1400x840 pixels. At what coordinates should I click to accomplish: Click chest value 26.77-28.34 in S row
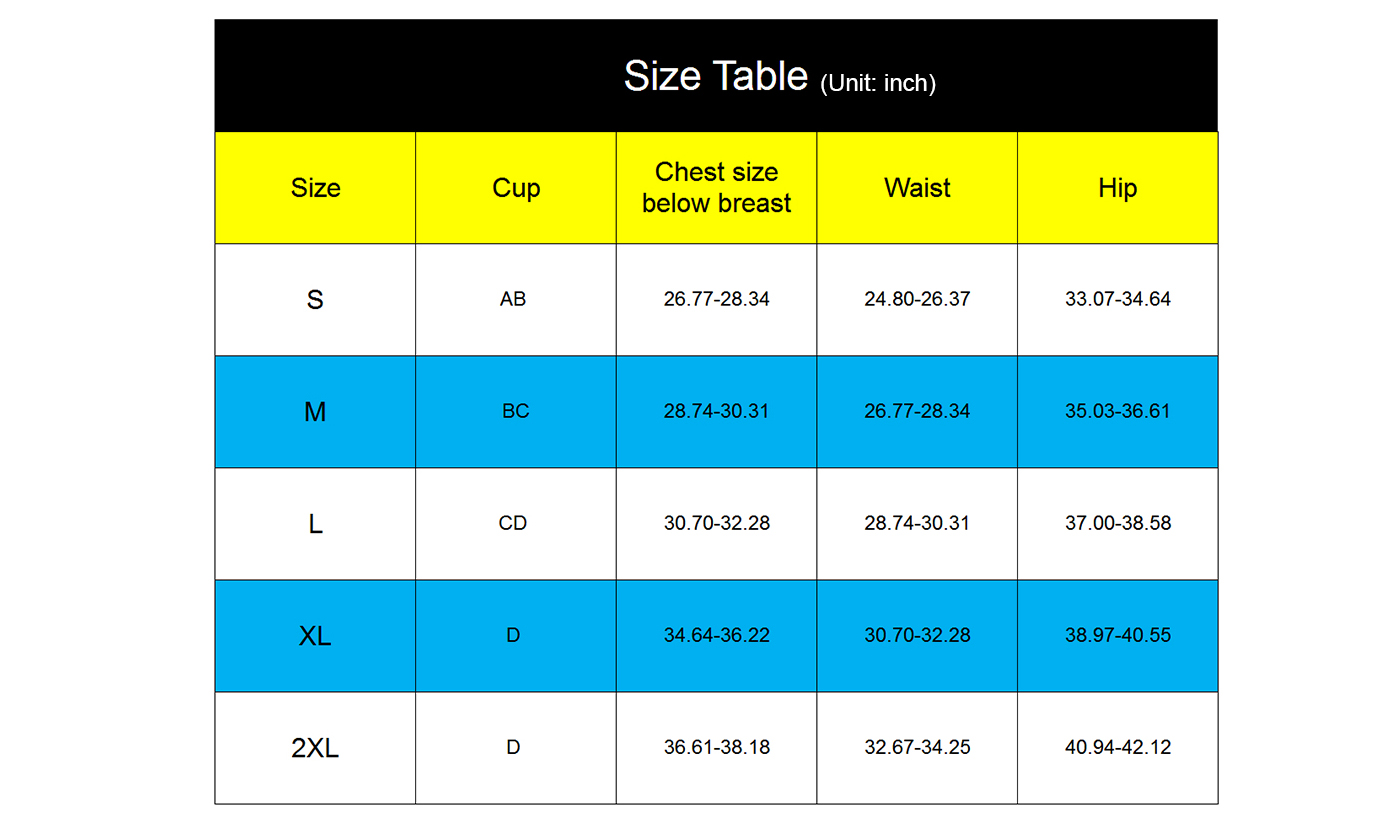click(716, 299)
